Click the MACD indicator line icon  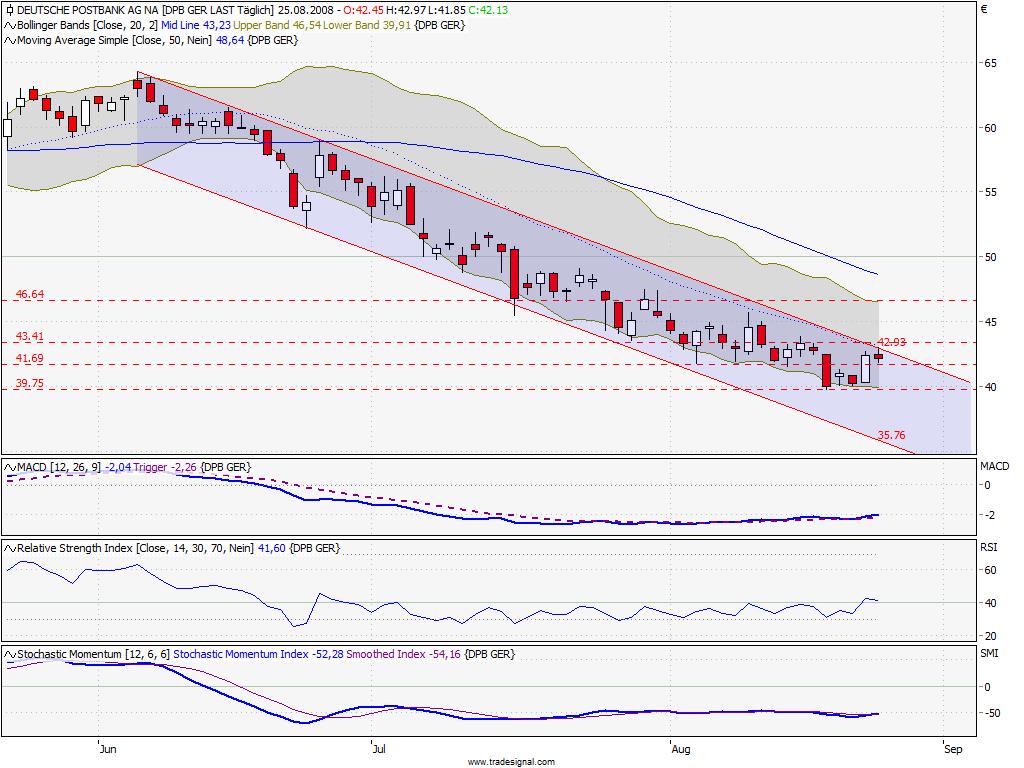tap(10, 468)
